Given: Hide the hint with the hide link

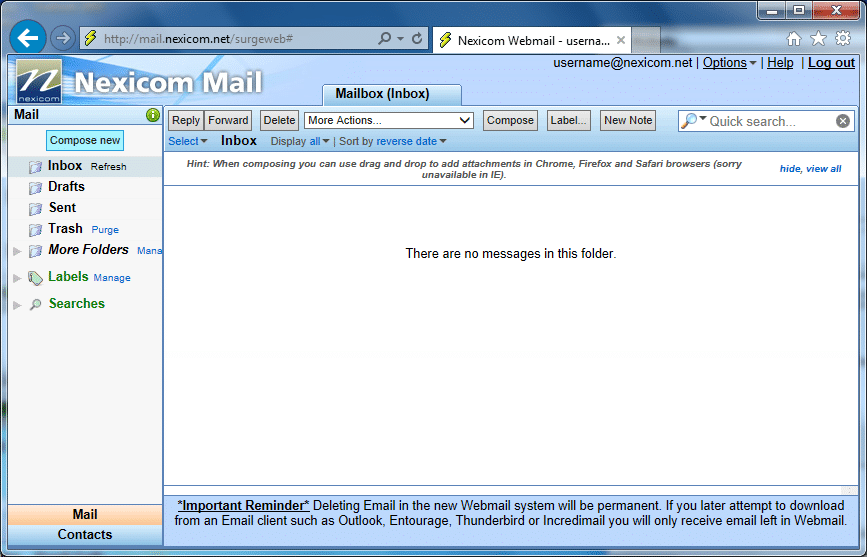Looking at the screenshot, I should pyautogui.click(x=790, y=169).
